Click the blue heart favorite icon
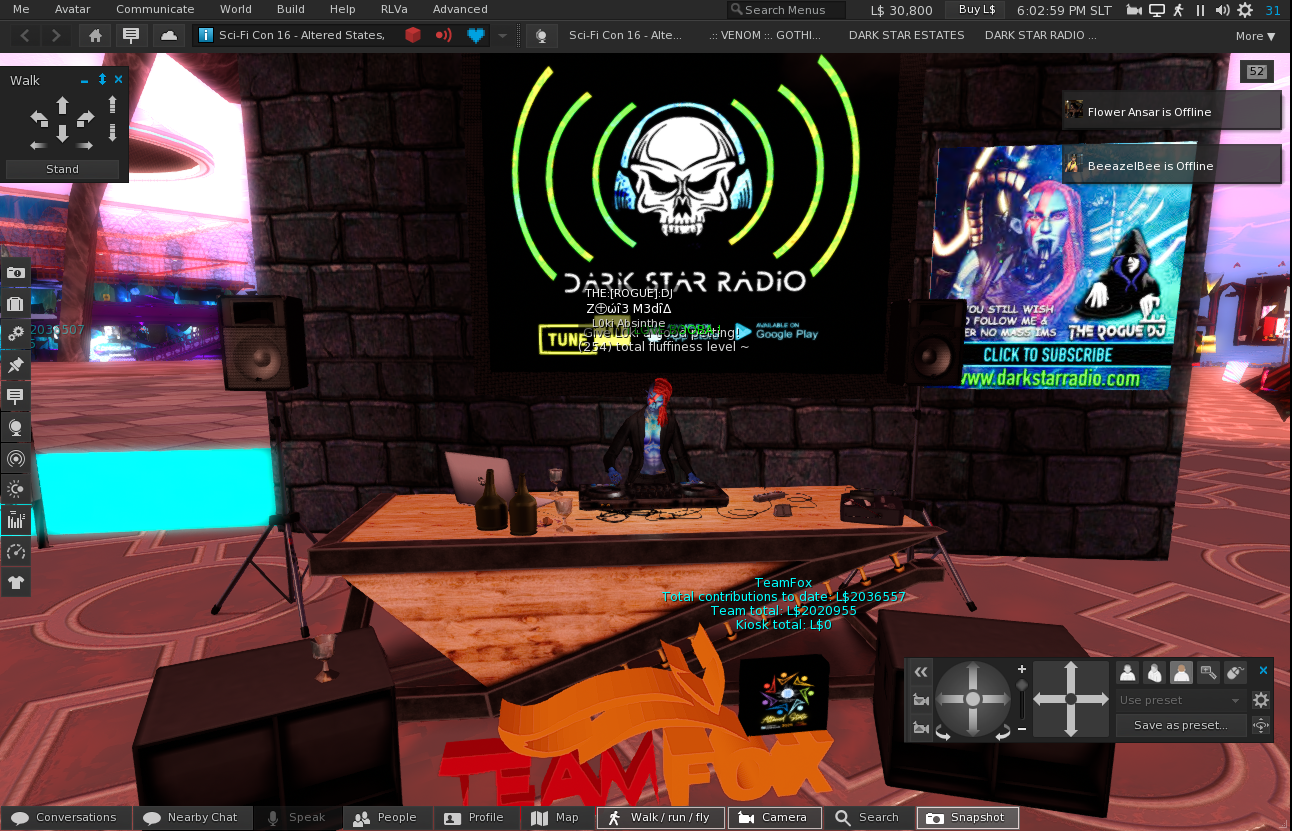The image size is (1292, 831). (x=476, y=36)
